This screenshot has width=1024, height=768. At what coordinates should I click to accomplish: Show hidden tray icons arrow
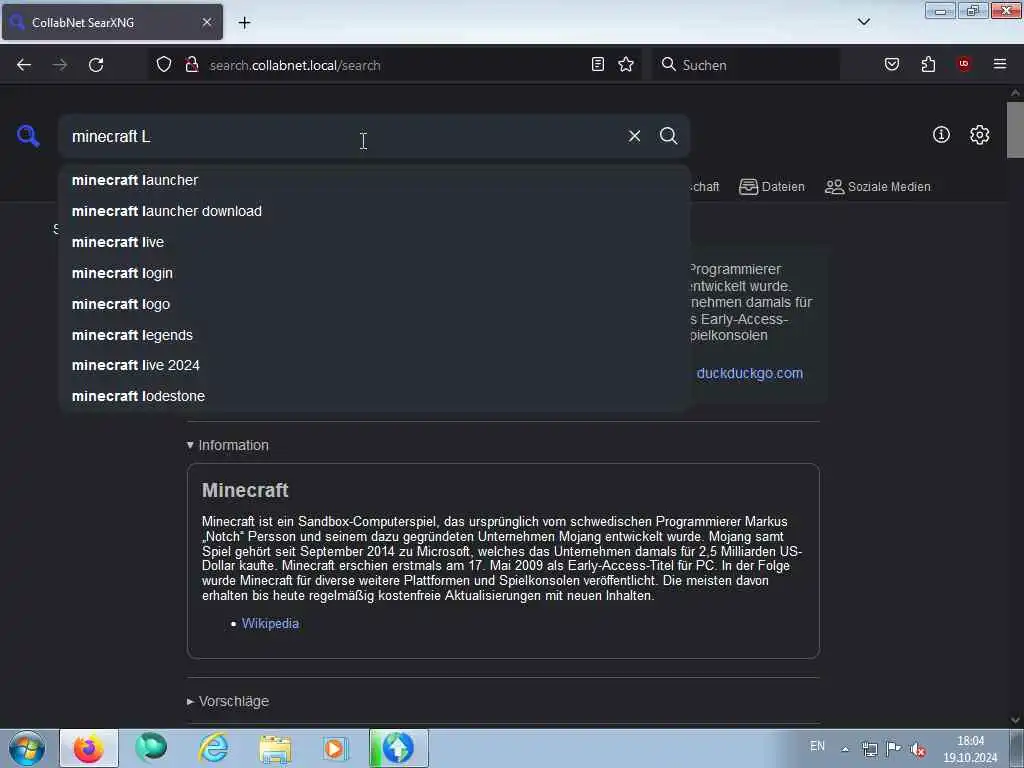click(845, 749)
